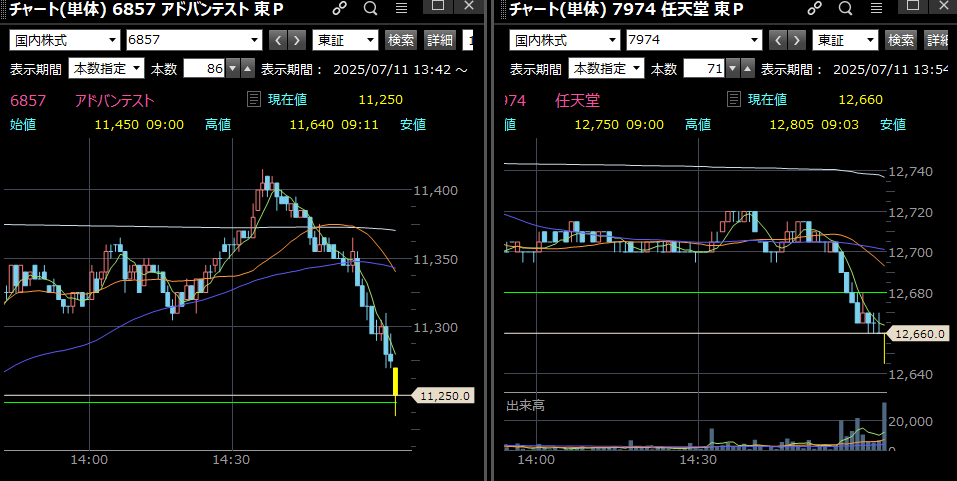Click the 11,400 axis label on the Advantest chart
Image resolution: width=957 pixels, height=481 pixels.
(436, 190)
